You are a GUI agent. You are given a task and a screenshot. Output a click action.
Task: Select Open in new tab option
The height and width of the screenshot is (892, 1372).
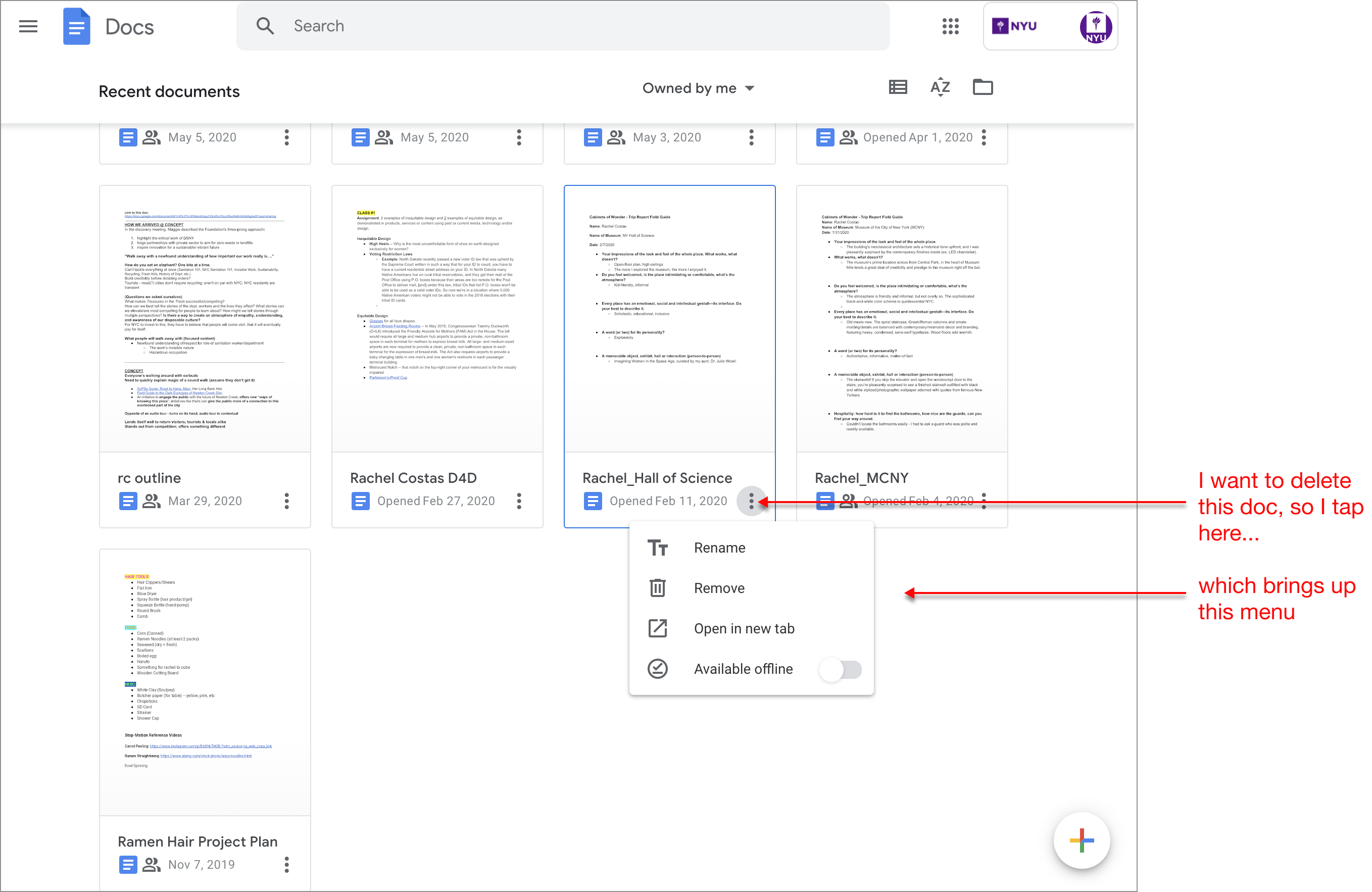click(x=744, y=629)
